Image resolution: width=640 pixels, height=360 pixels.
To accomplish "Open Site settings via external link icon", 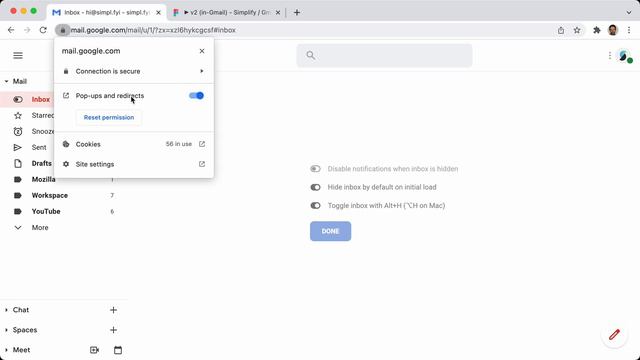I will 202,164.
